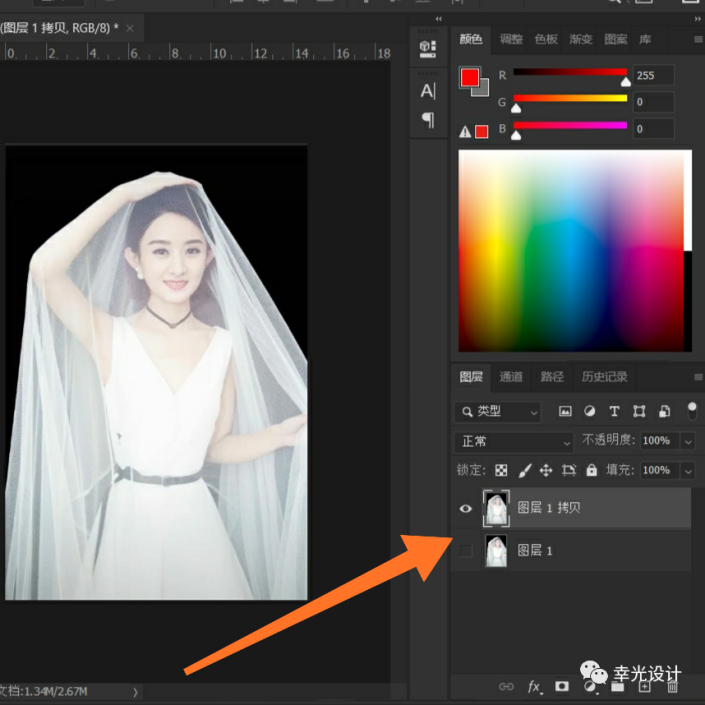Hide the 图层 1 拷贝 layer
This screenshot has width=705, height=705.
click(x=466, y=509)
